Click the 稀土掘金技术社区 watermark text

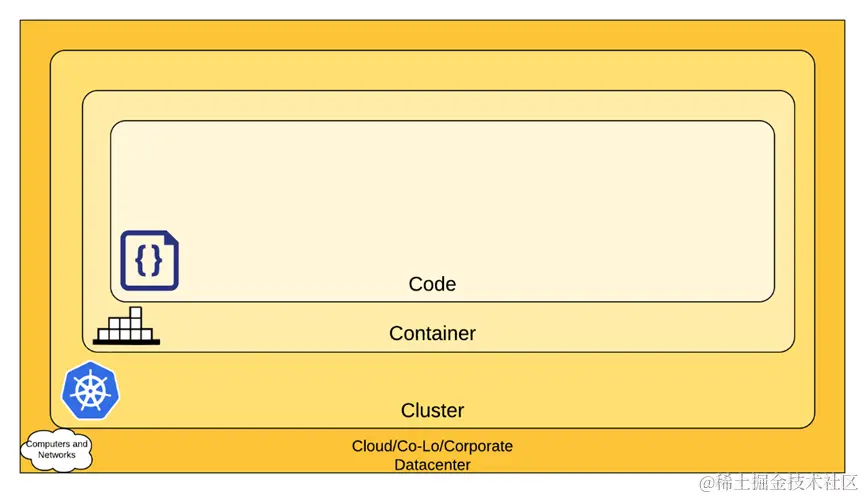click(x=784, y=483)
